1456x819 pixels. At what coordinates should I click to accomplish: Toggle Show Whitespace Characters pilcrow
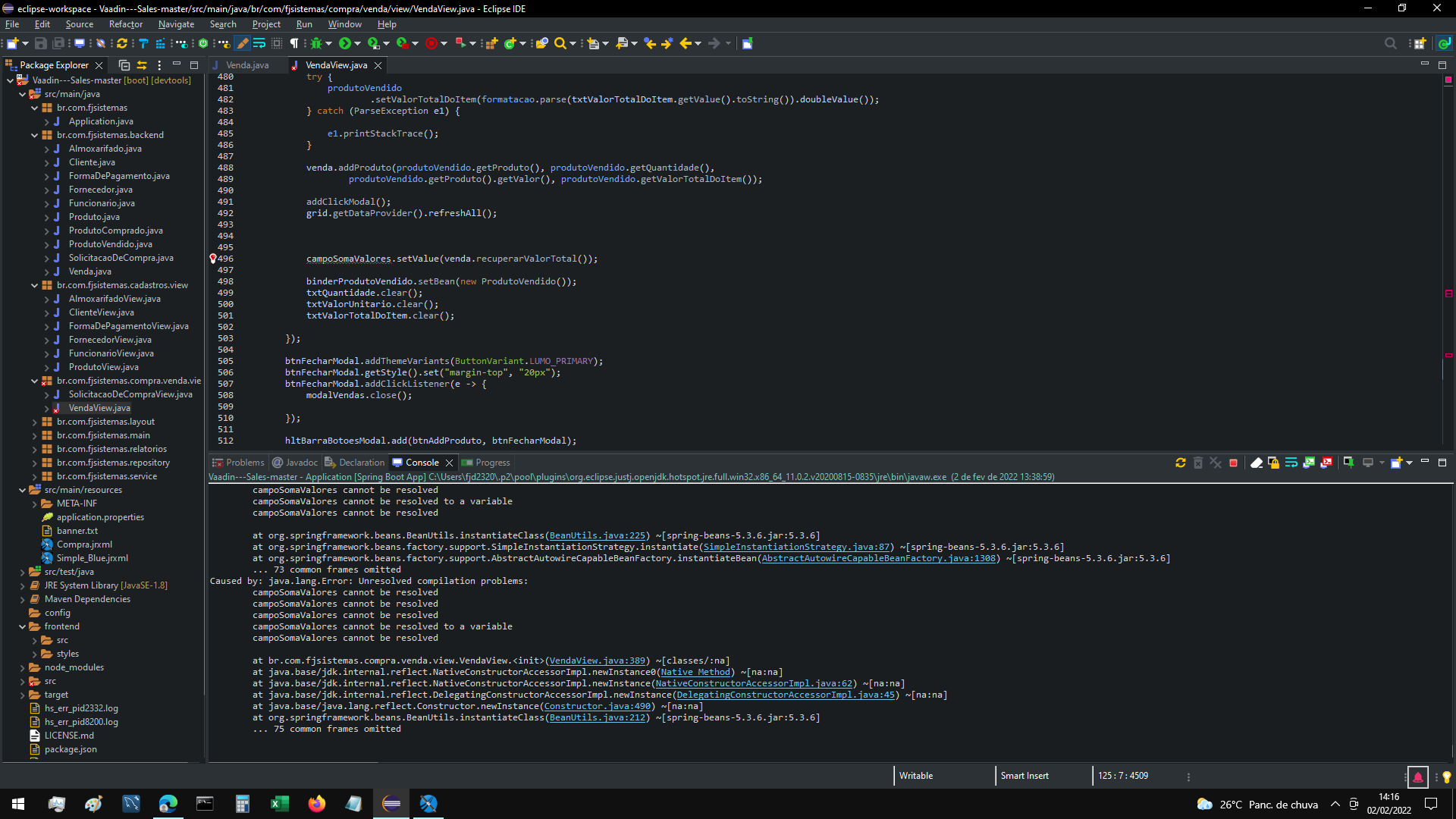[x=294, y=43]
